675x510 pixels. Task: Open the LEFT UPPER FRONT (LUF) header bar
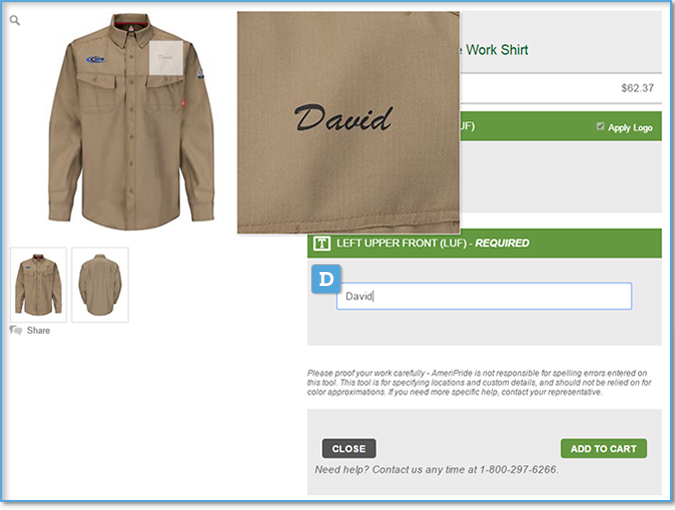point(484,243)
